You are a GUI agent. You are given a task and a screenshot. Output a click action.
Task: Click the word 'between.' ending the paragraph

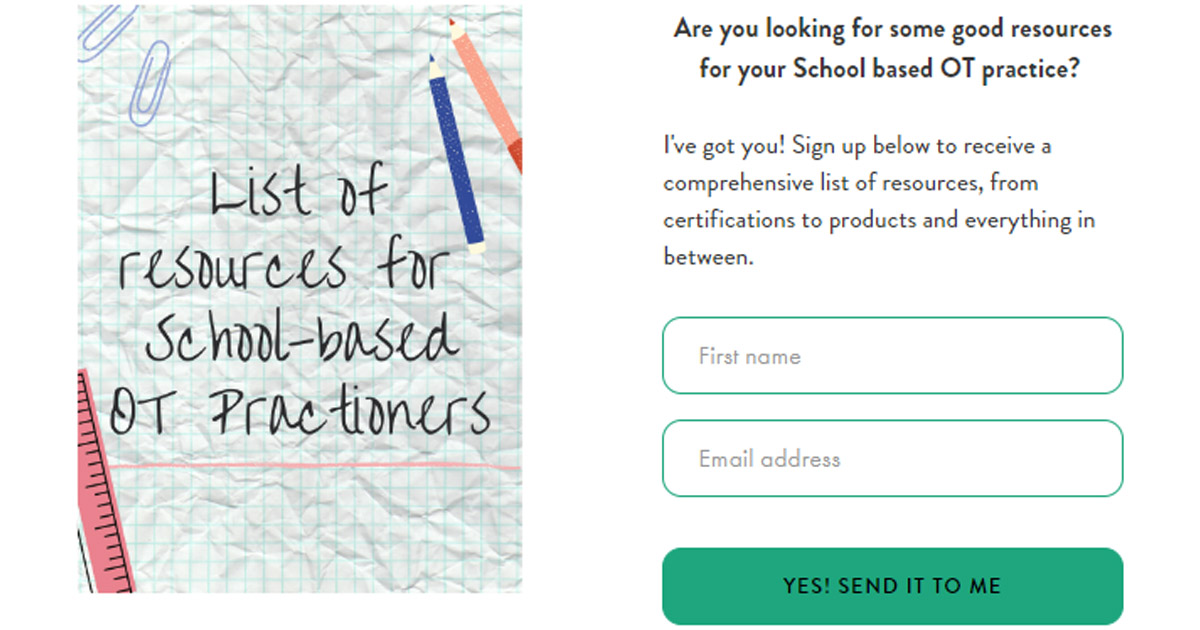(707, 256)
